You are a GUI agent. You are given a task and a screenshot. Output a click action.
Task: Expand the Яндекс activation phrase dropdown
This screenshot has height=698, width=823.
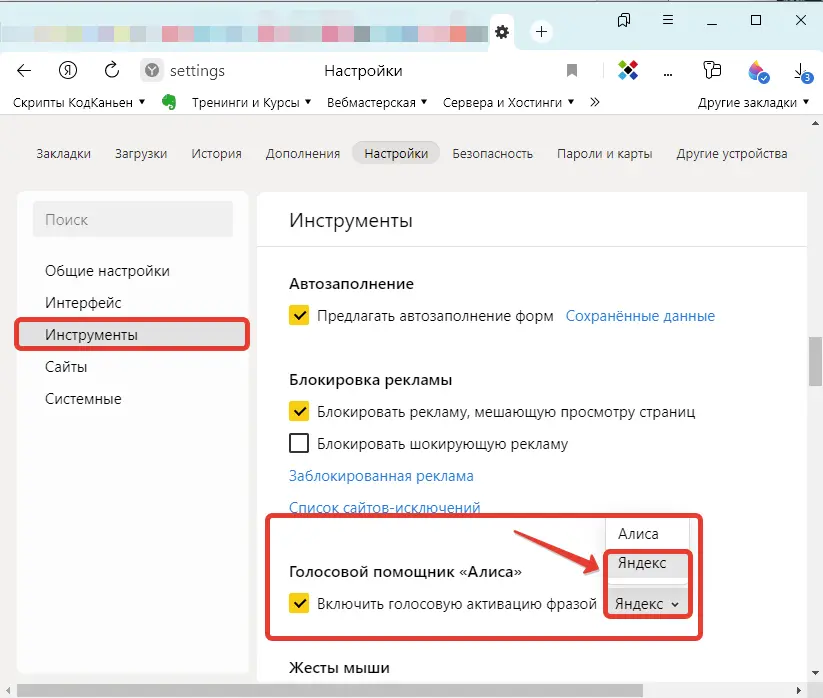[647, 604]
